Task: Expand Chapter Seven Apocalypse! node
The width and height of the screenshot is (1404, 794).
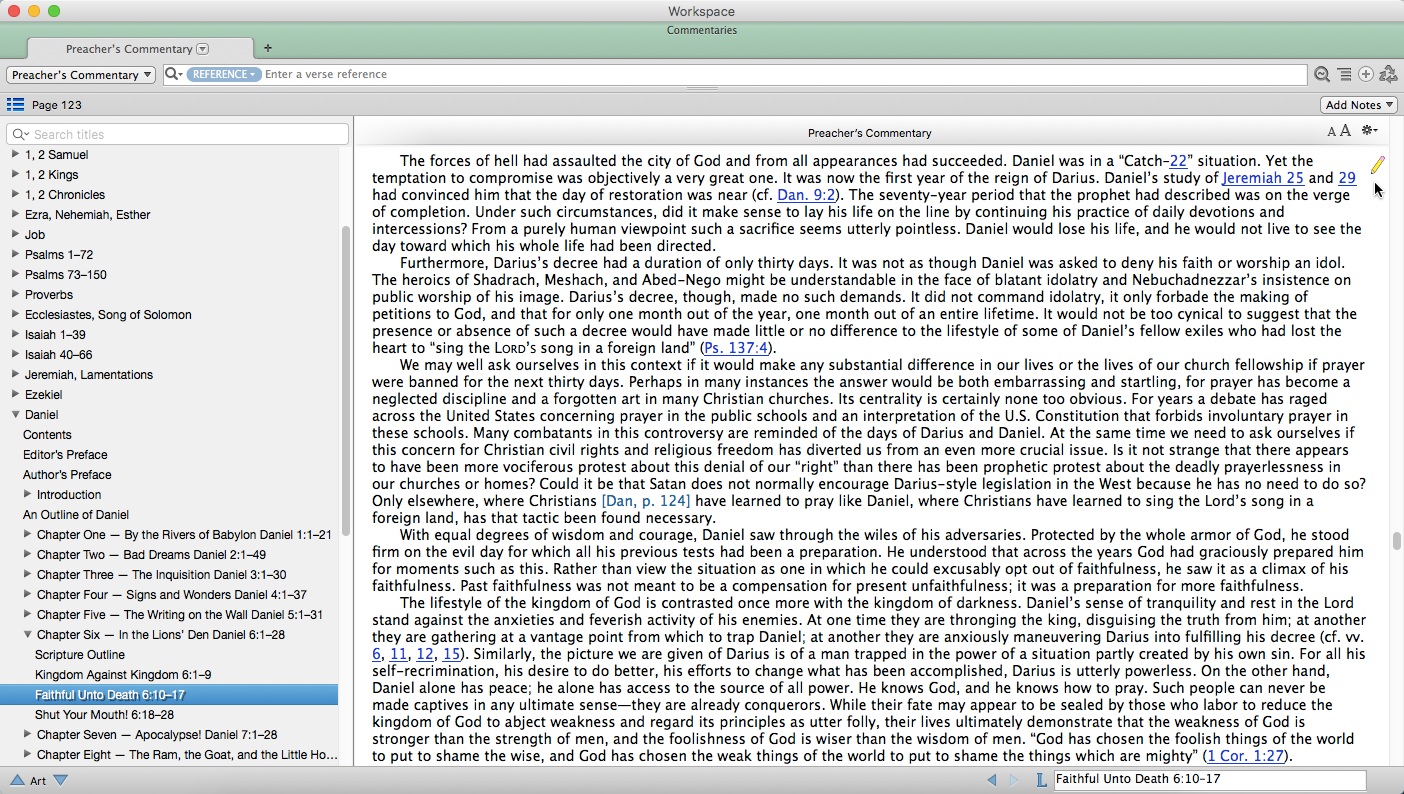Action: coord(28,734)
